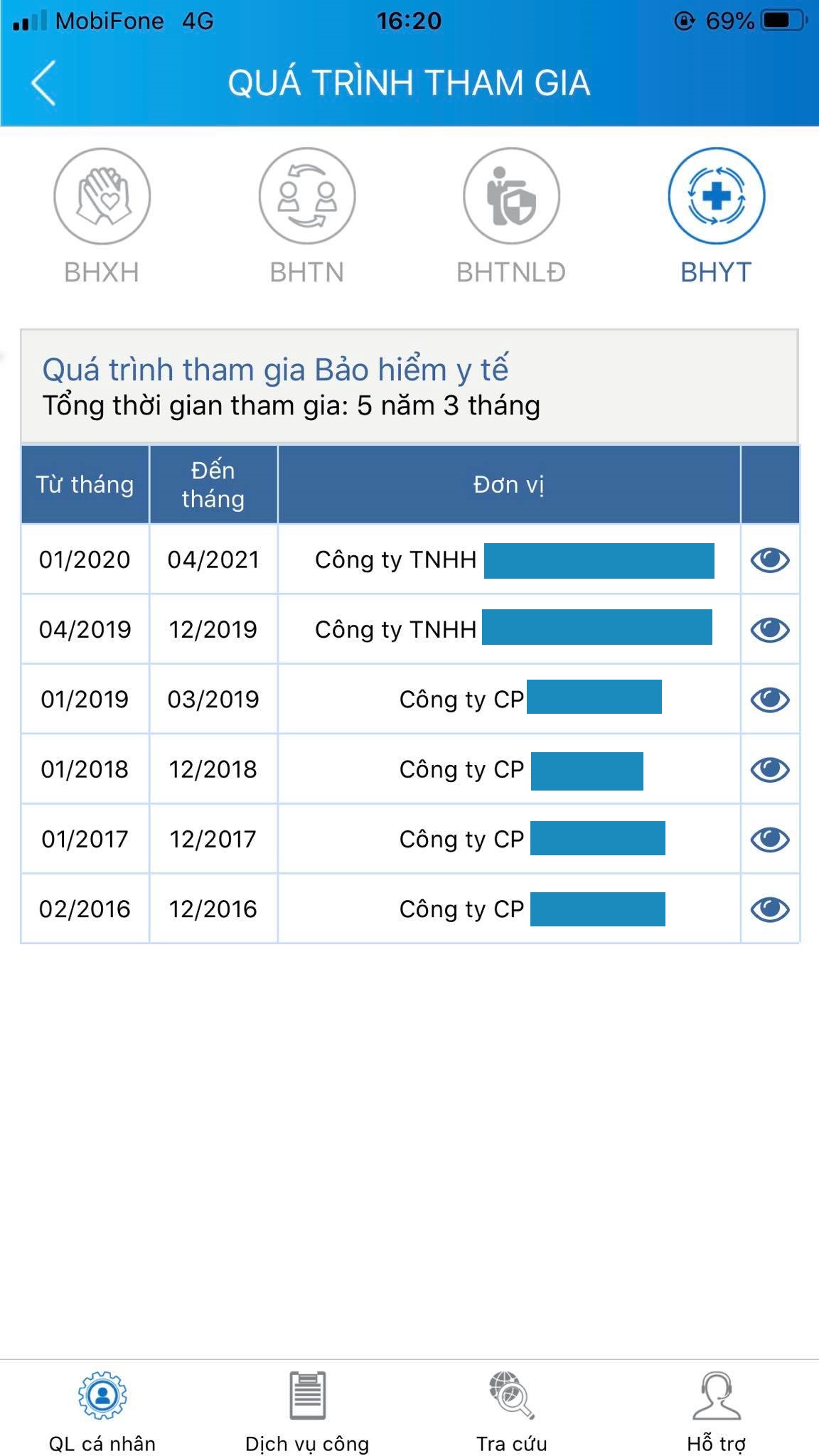Open the BHTN section icon
The image size is (819, 1456).
pyautogui.click(x=307, y=198)
